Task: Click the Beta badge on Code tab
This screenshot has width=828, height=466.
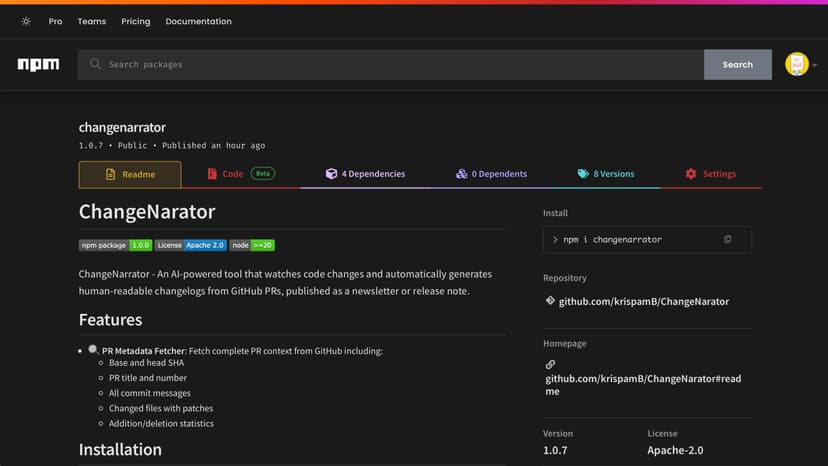Action: coord(262,173)
